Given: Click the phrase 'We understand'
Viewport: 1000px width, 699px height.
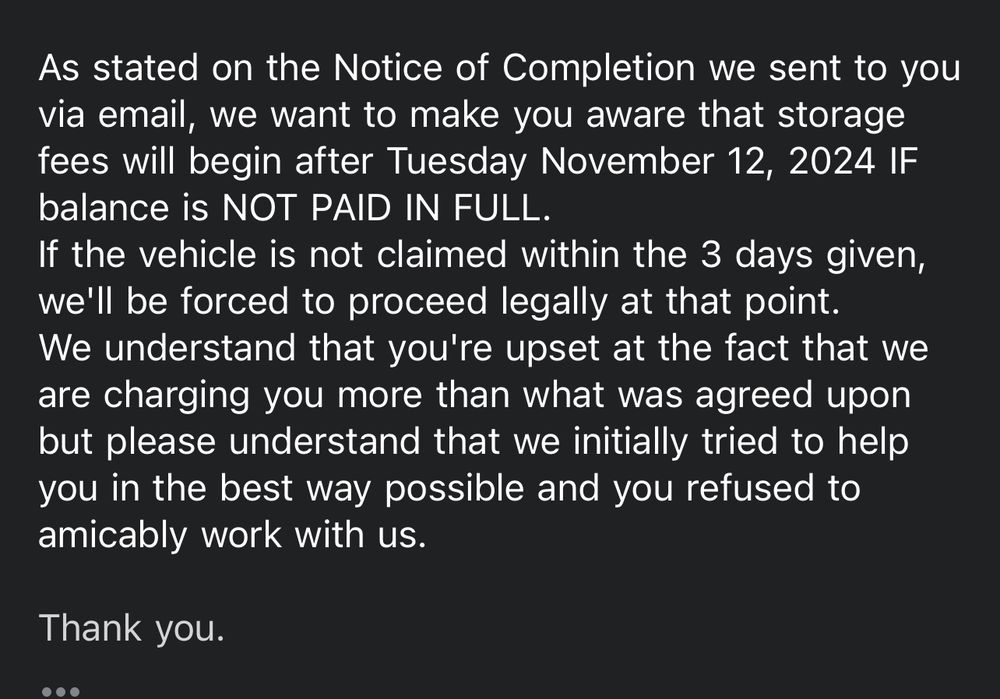Looking at the screenshot, I should click(166, 348).
